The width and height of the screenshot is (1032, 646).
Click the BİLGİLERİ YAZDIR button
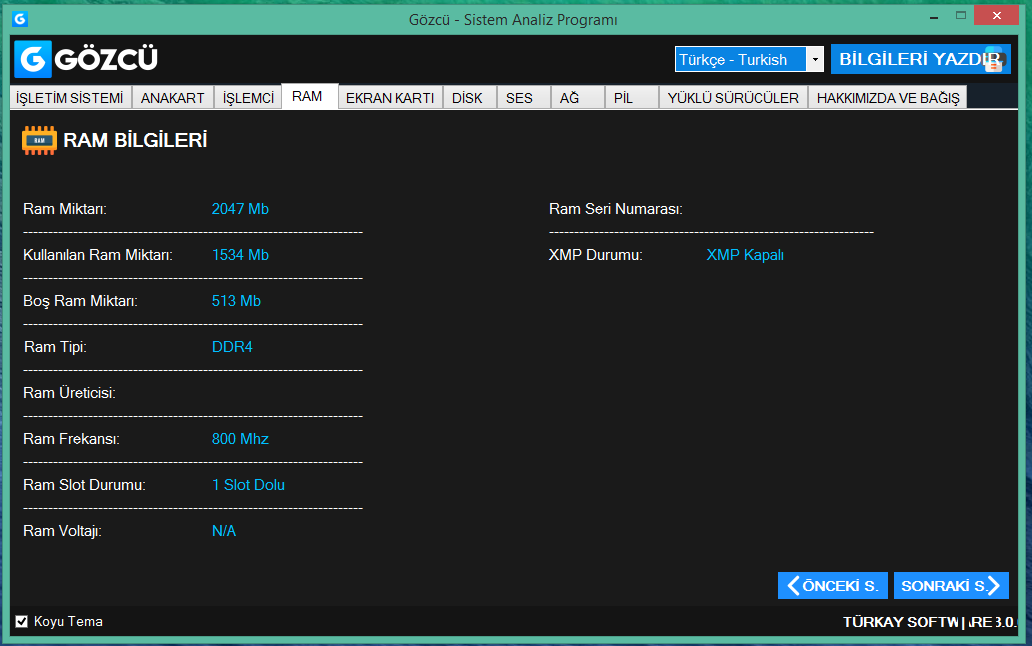click(921, 59)
